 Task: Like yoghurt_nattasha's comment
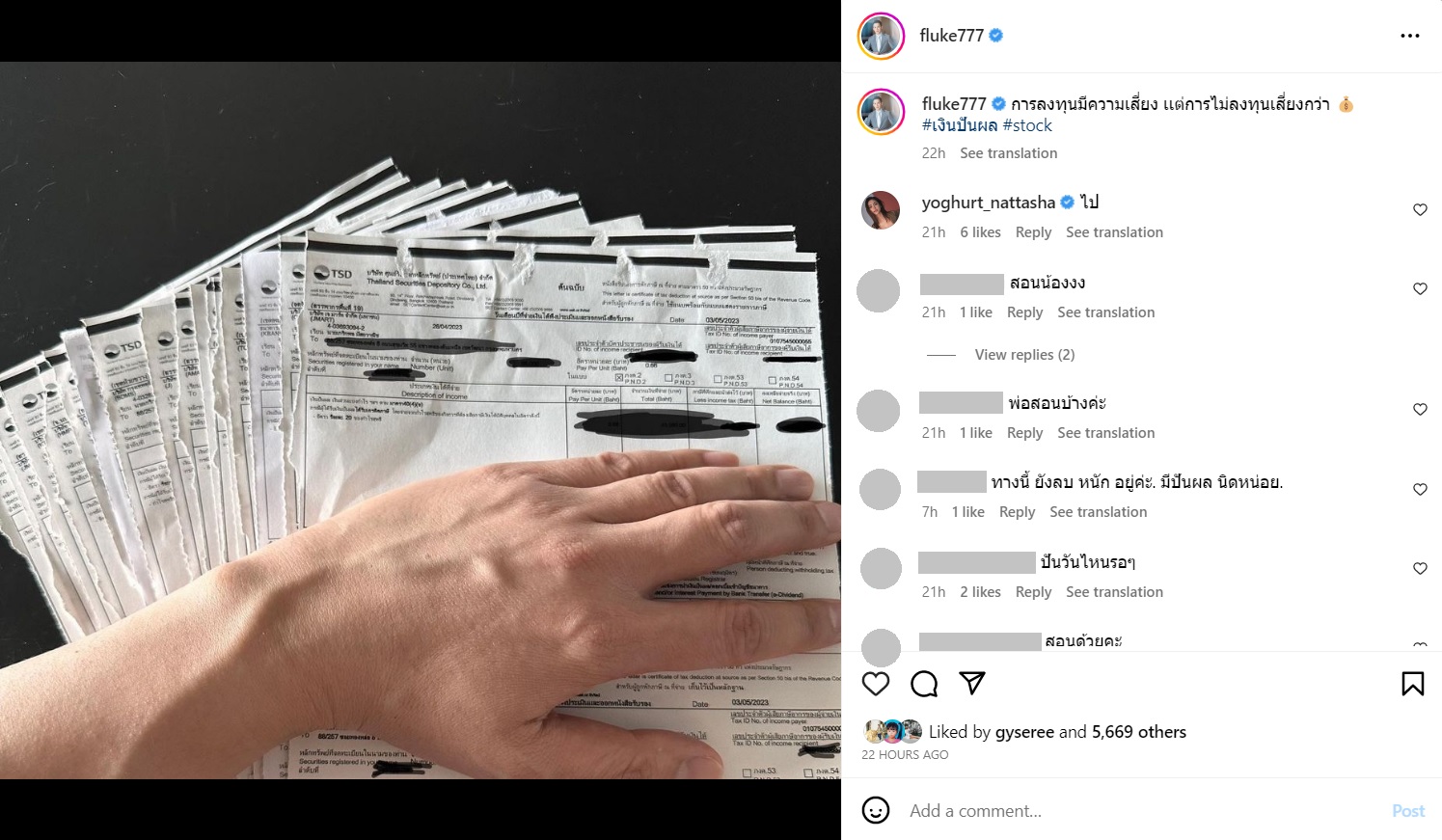pyautogui.click(x=1420, y=209)
